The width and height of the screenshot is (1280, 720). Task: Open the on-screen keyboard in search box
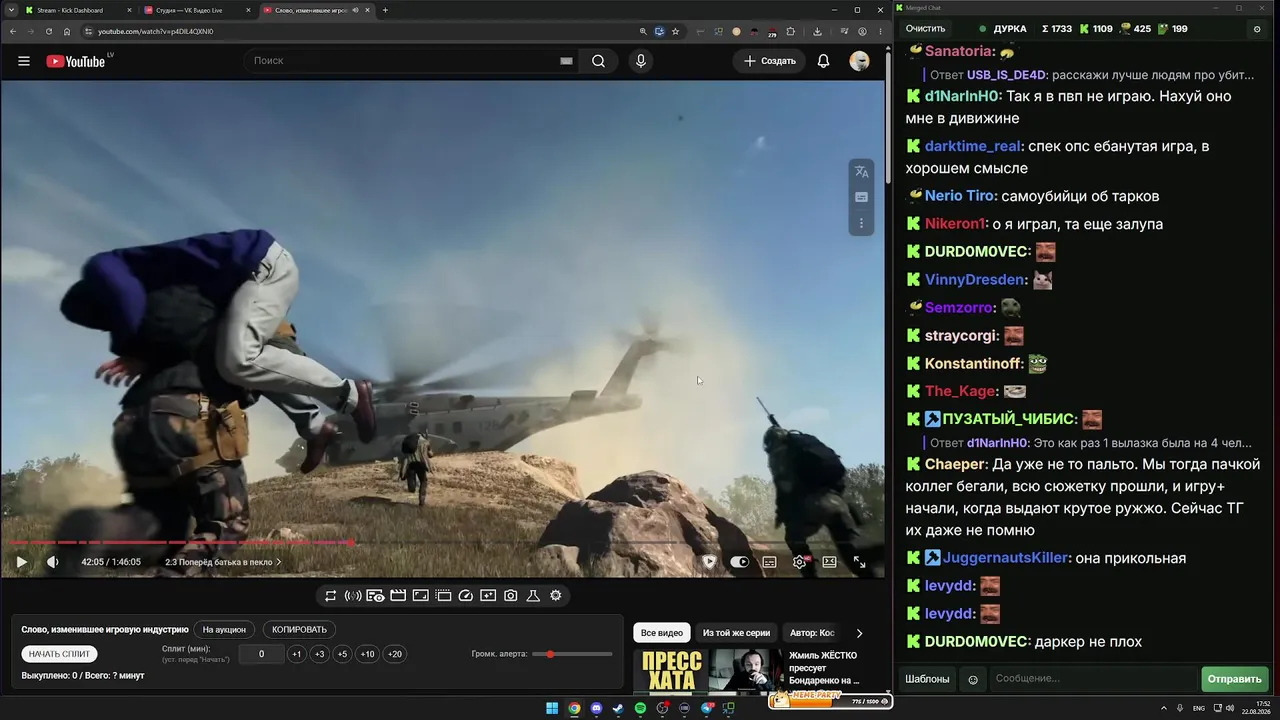click(x=566, y=61)
